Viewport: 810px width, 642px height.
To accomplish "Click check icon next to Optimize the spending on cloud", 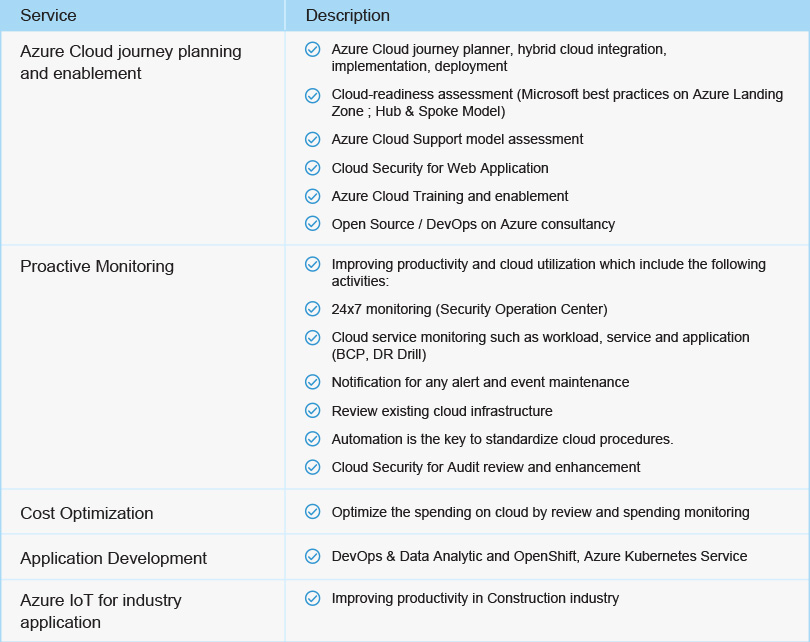I will coord(313,511).
